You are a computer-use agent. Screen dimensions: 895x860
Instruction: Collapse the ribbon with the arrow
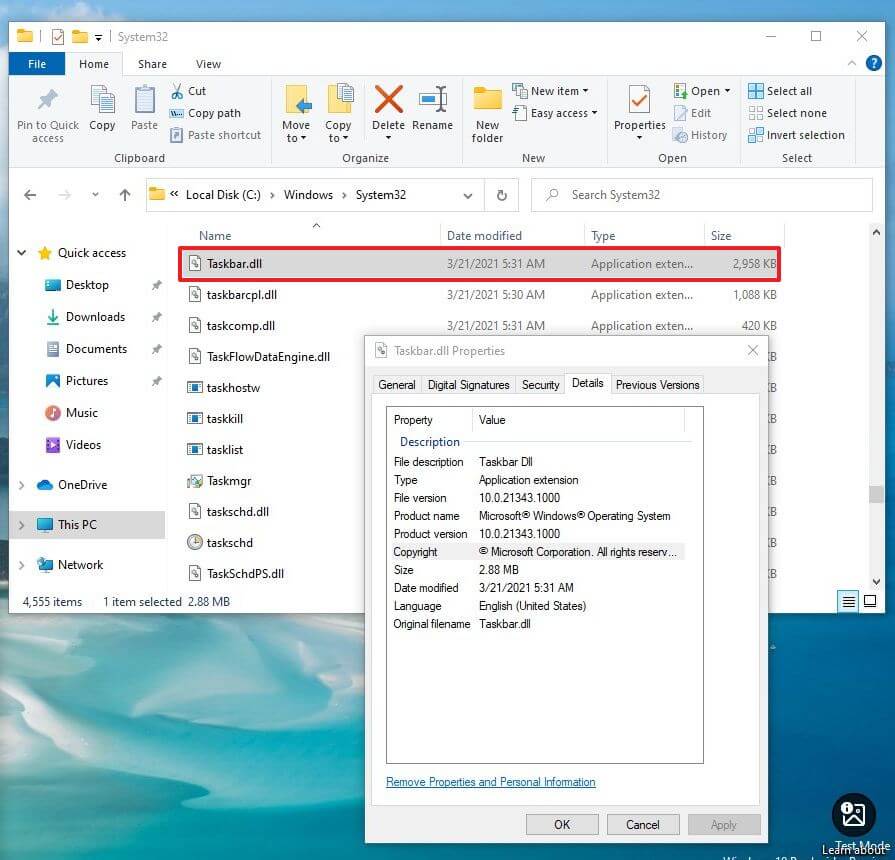click(x=852, y=63)
